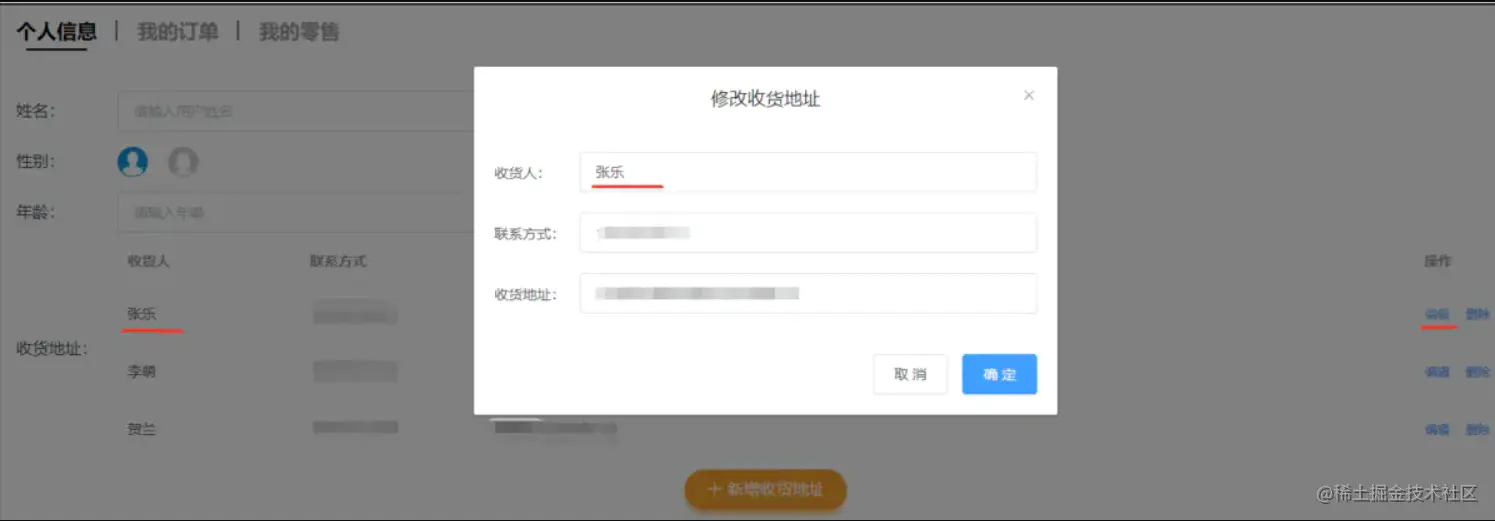The image size is (1495, 521).
Task: Select recipient name 贺兰 in address table
Action: (141, 430)
